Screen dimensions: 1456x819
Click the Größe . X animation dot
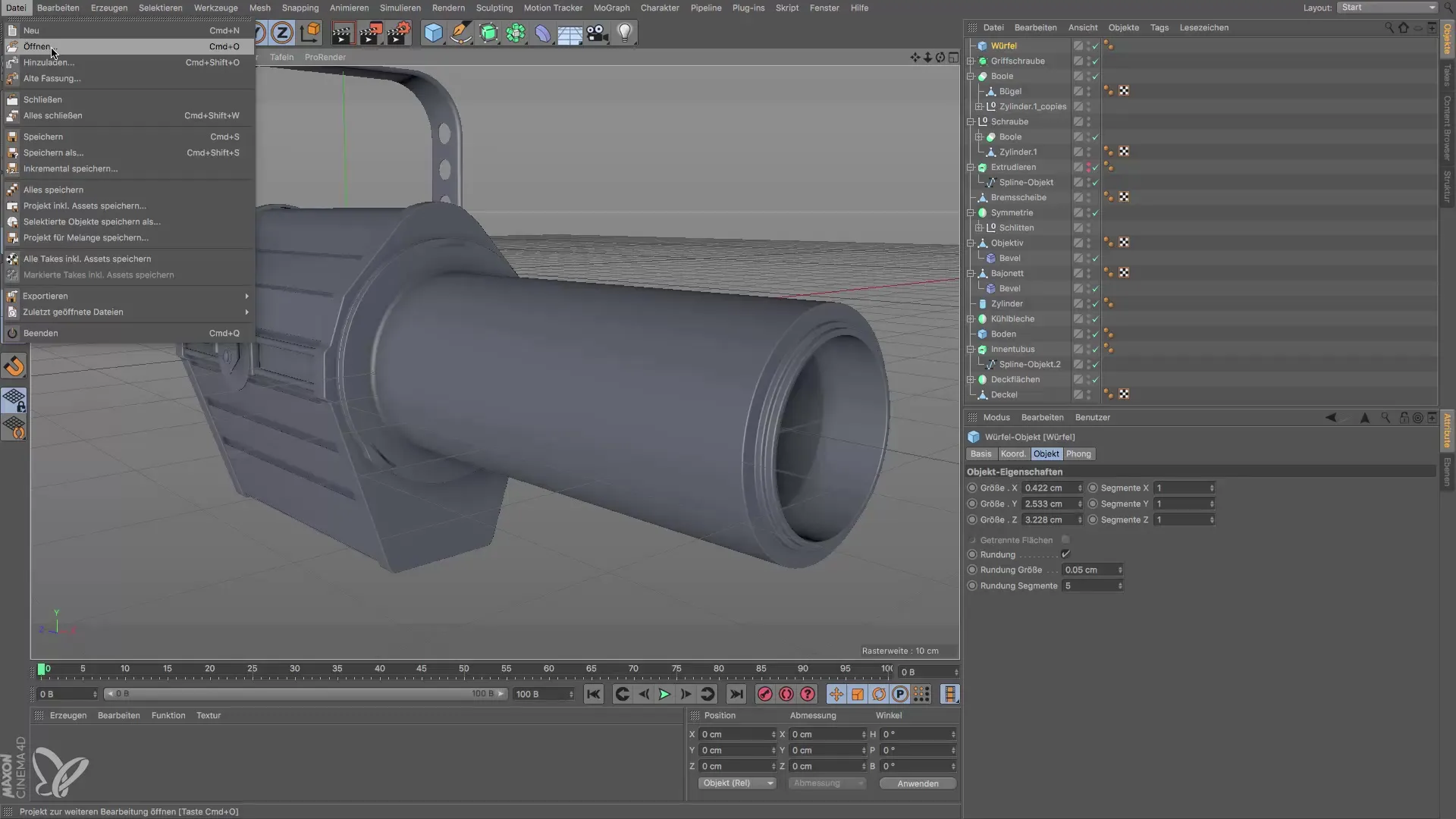(972, 488)
